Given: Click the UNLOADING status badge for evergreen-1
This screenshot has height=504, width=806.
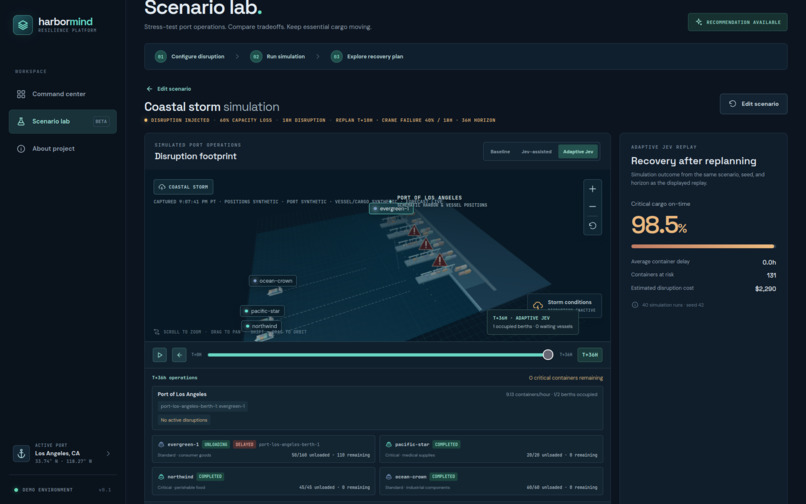Looking at the screenshot, I should pyautogui.click(x=215, y=444).
